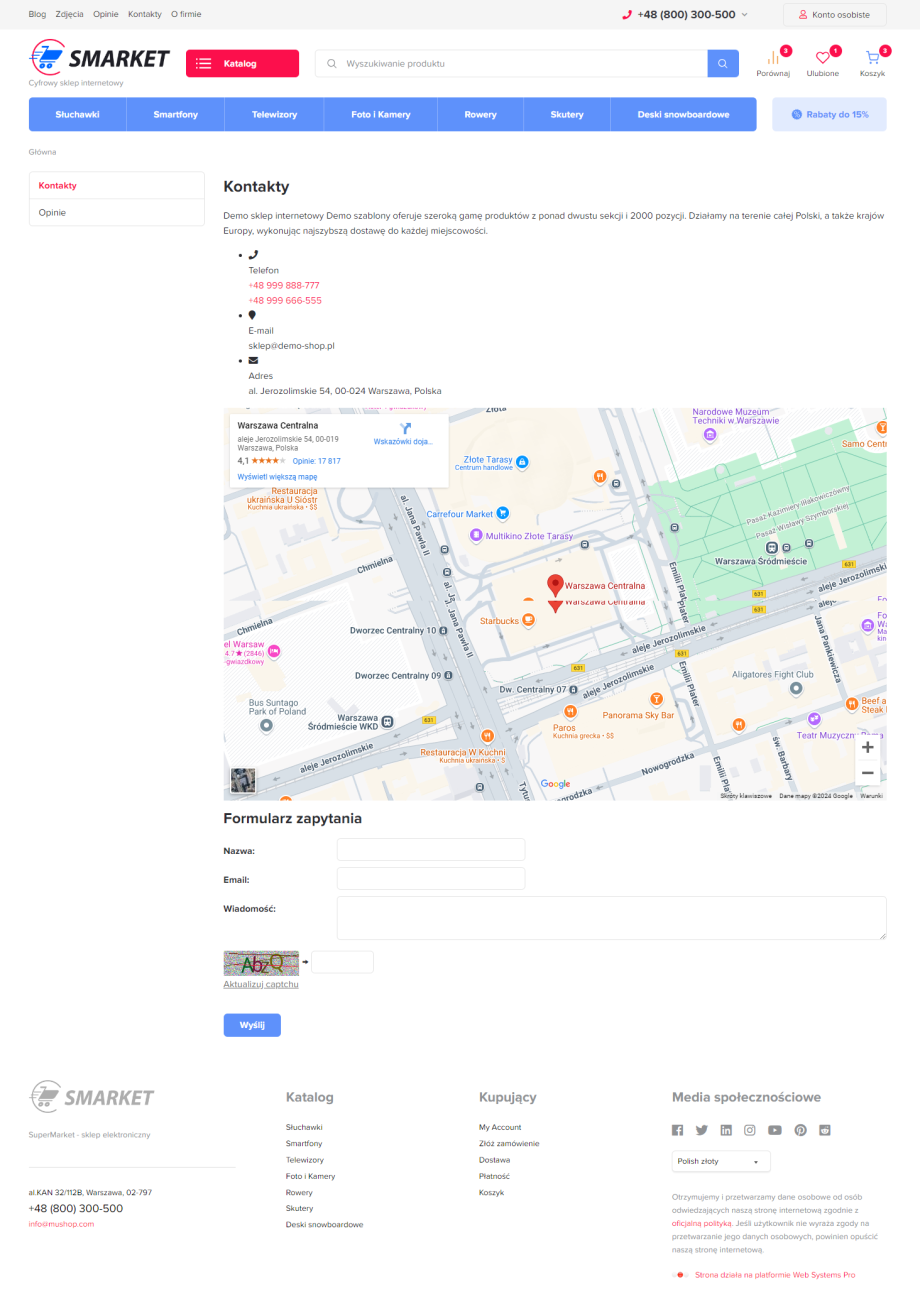
Task: Open the Facebook page from footer
Action: point(677,1130)
